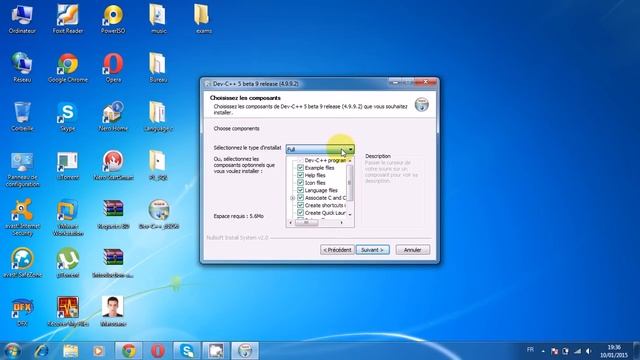640x360 pixels.
Task: Uncheck the Help files component
Action: (300, 175)
